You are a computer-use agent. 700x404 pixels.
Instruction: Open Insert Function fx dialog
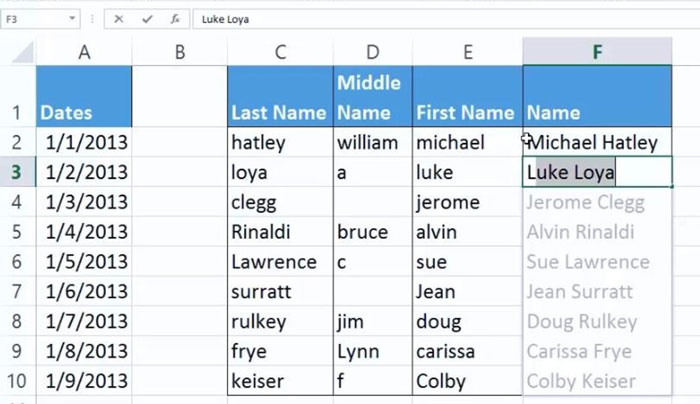point(175,19)
